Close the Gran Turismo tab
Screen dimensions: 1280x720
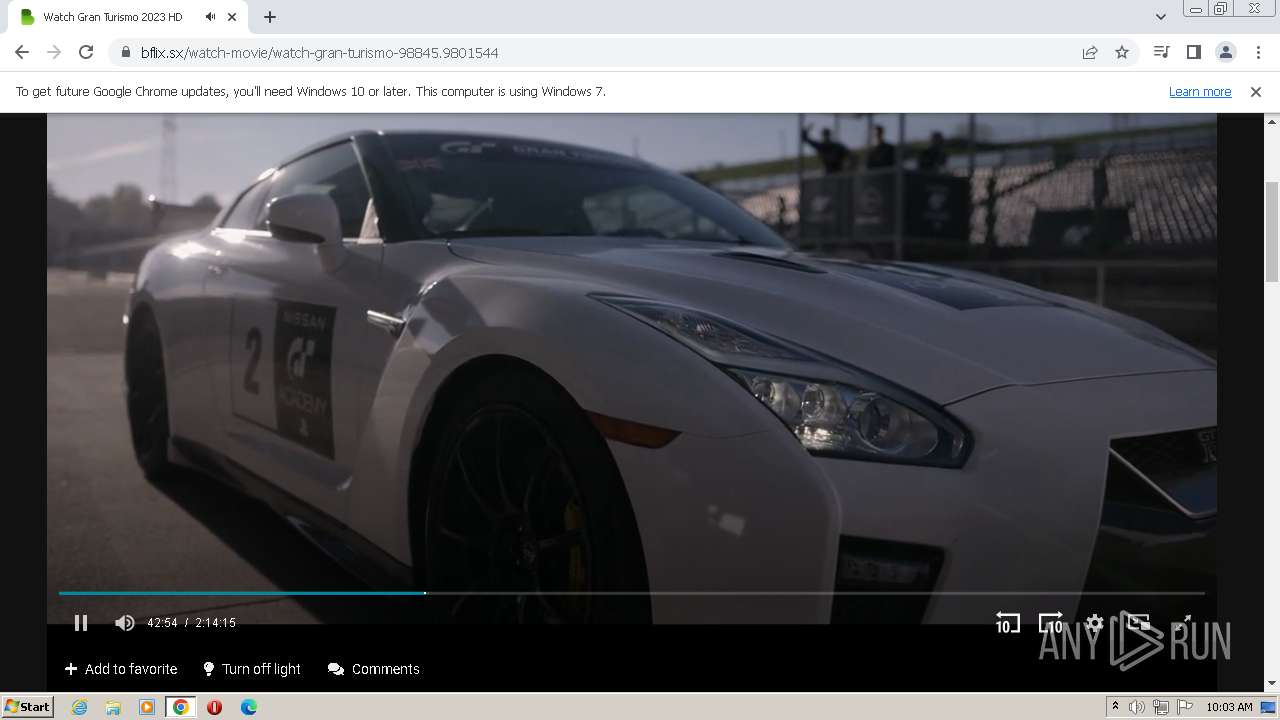point(232,17)
